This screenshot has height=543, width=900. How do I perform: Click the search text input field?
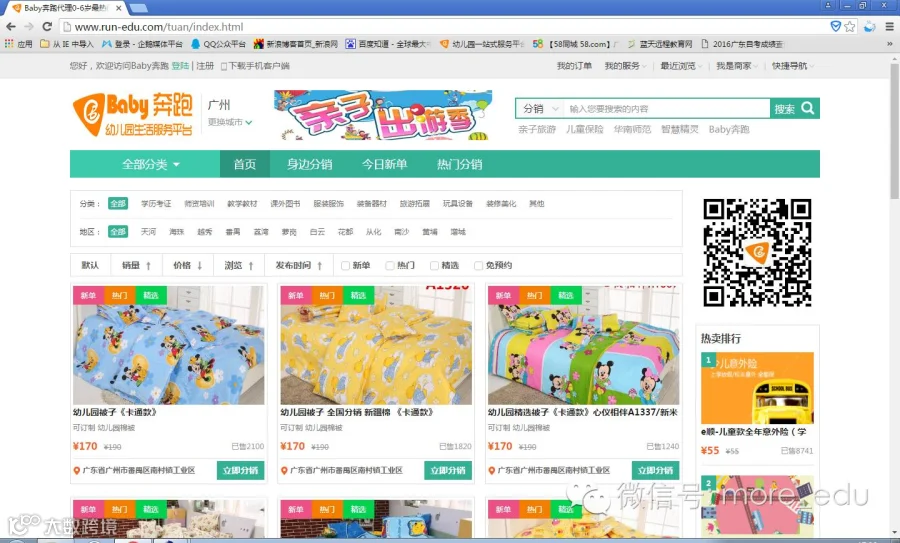pos(666,108)
